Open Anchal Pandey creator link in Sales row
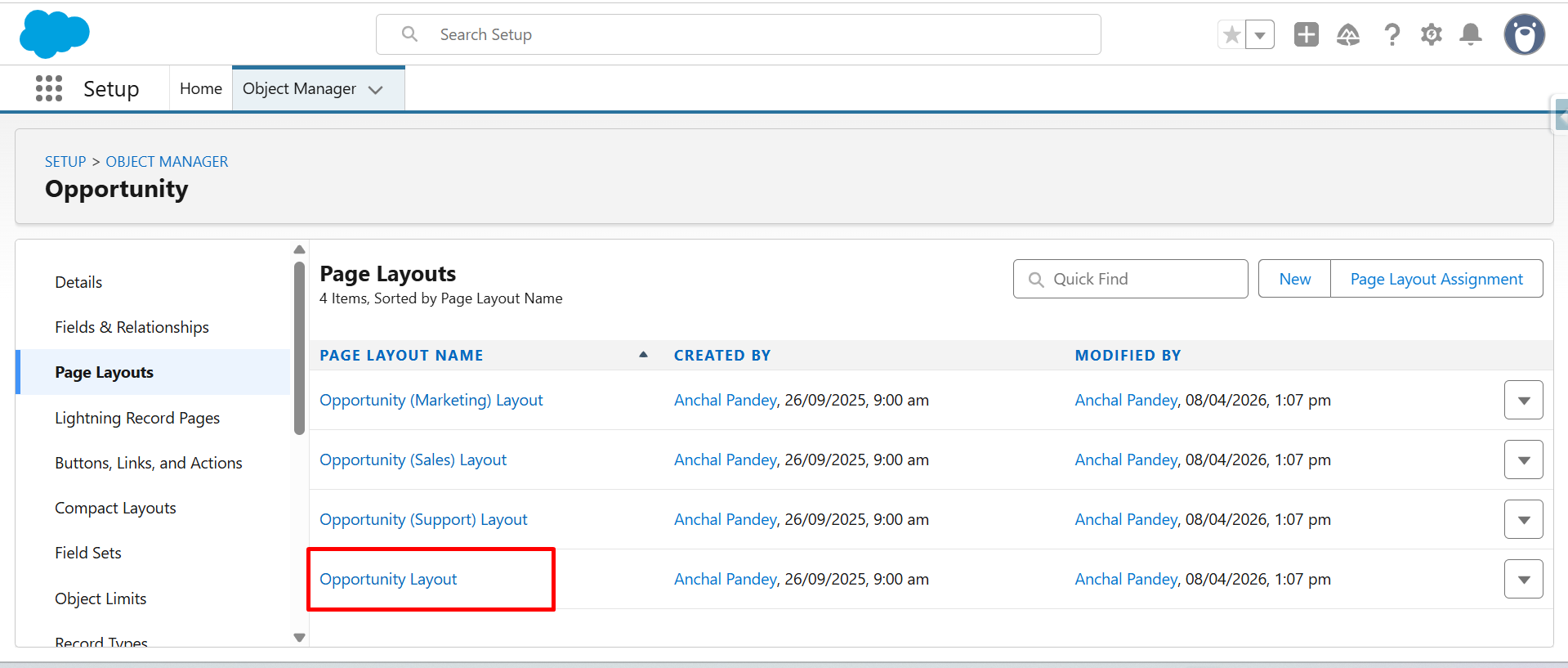This screenshot has width=1568, height=668. tap(726, 460)
